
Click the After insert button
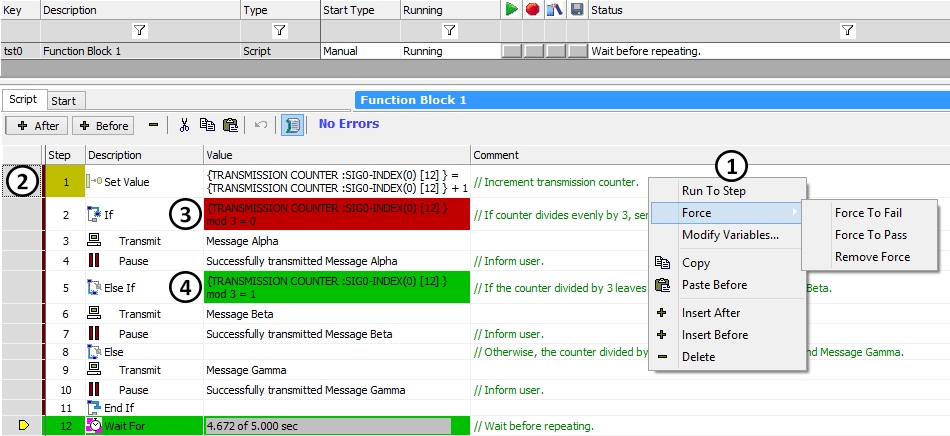[38, 126]
